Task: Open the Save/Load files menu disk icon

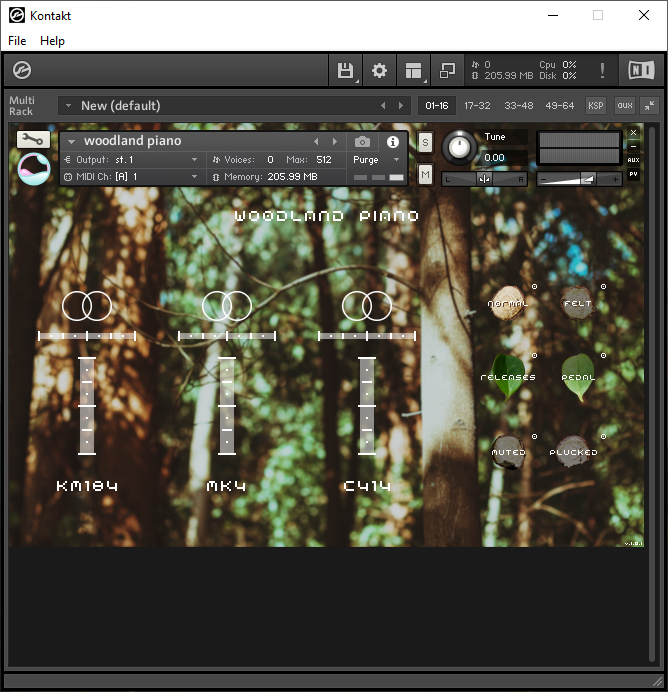Action: click(x=345, y=71)
